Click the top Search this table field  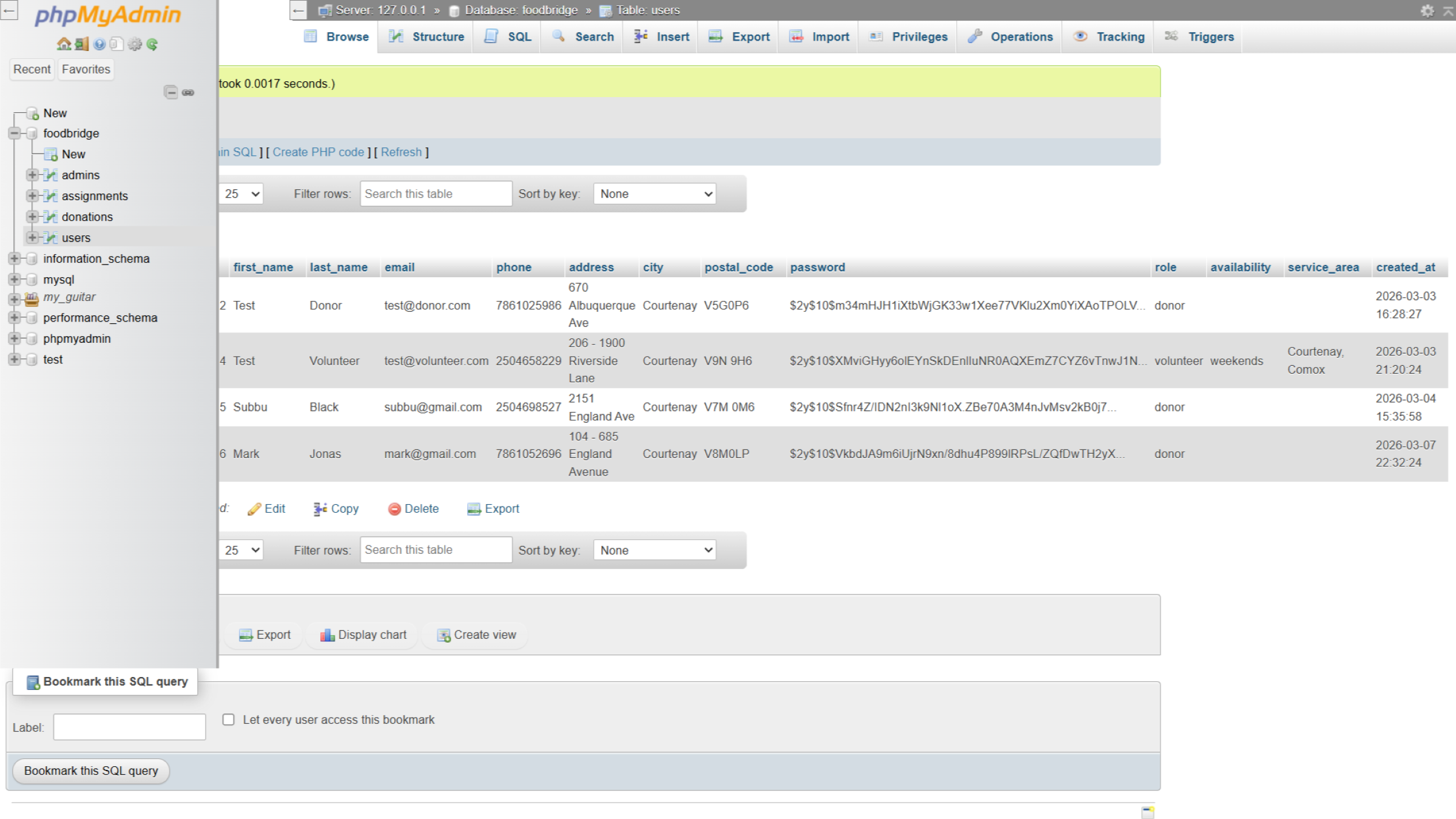click(x=436, y=194)
